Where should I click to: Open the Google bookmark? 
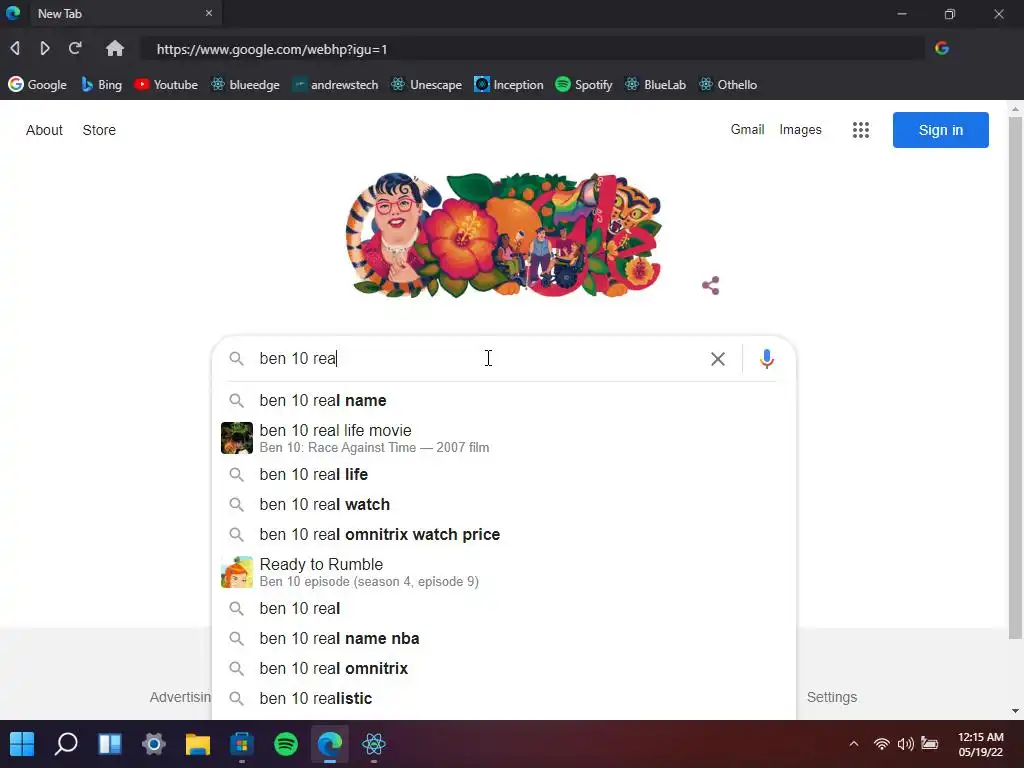(37, 84)
